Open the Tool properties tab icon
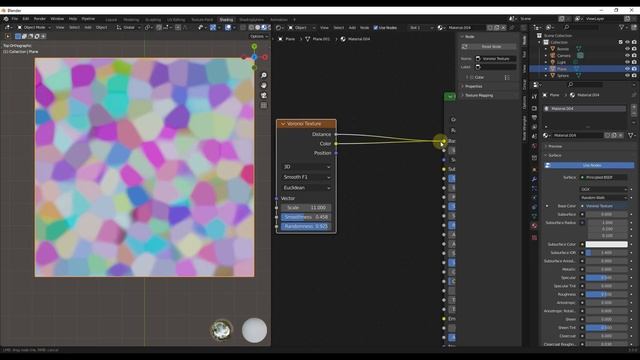 [x=534, y=96]
